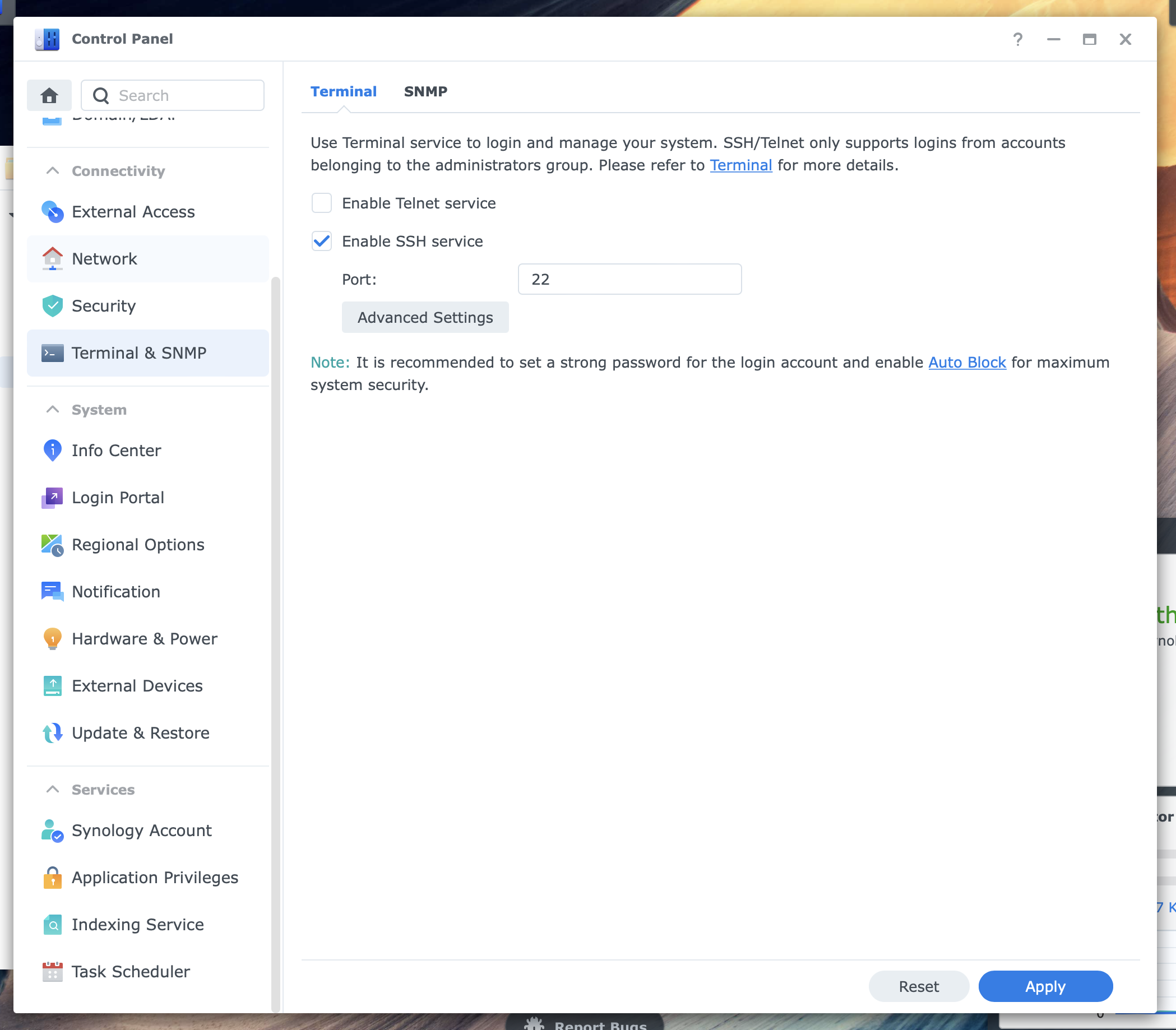Click the Security shield icon
The image size is (1176, 1030).
[x=52, y=306]
